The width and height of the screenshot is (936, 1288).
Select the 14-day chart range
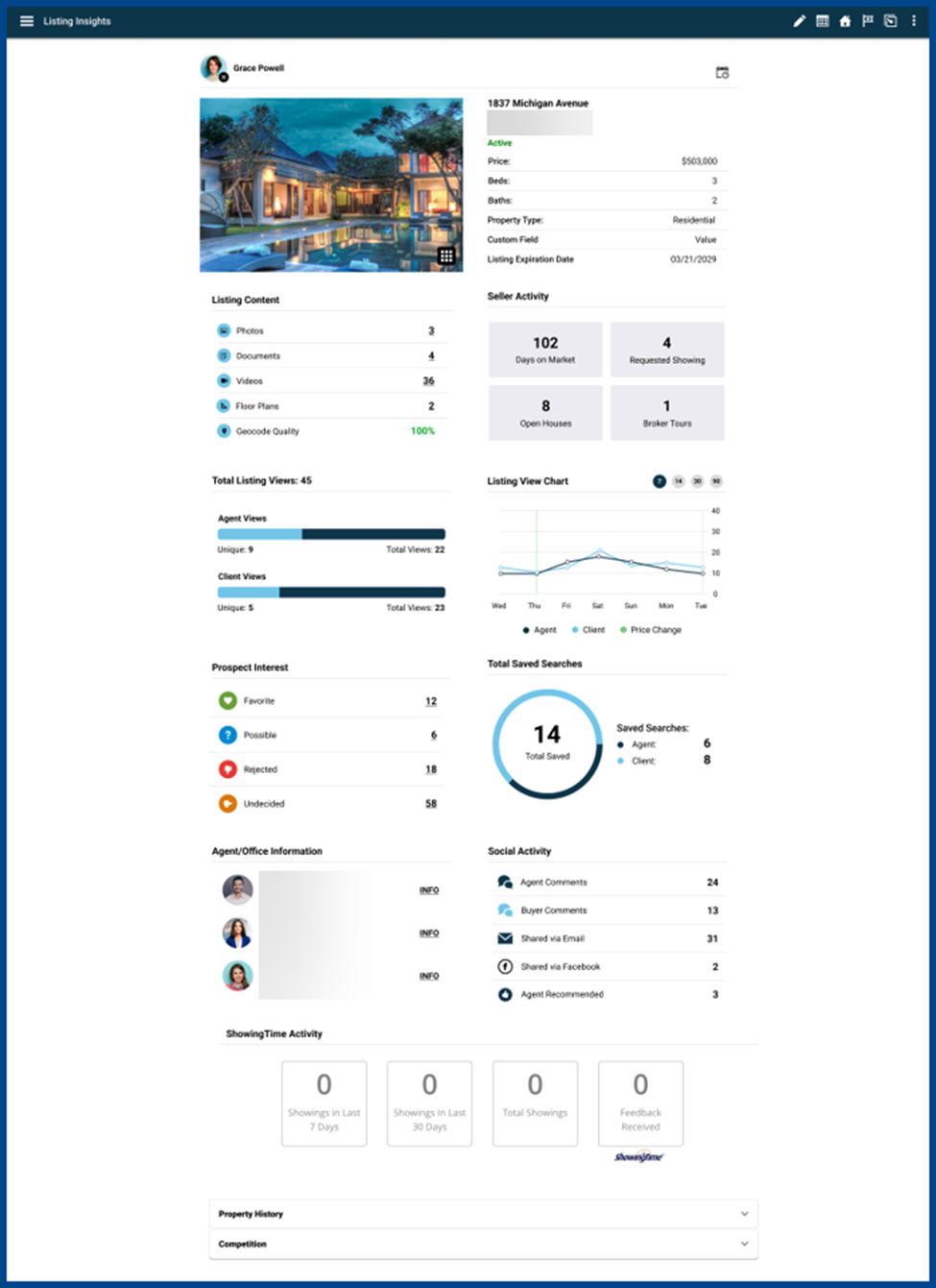pos(679,481)
